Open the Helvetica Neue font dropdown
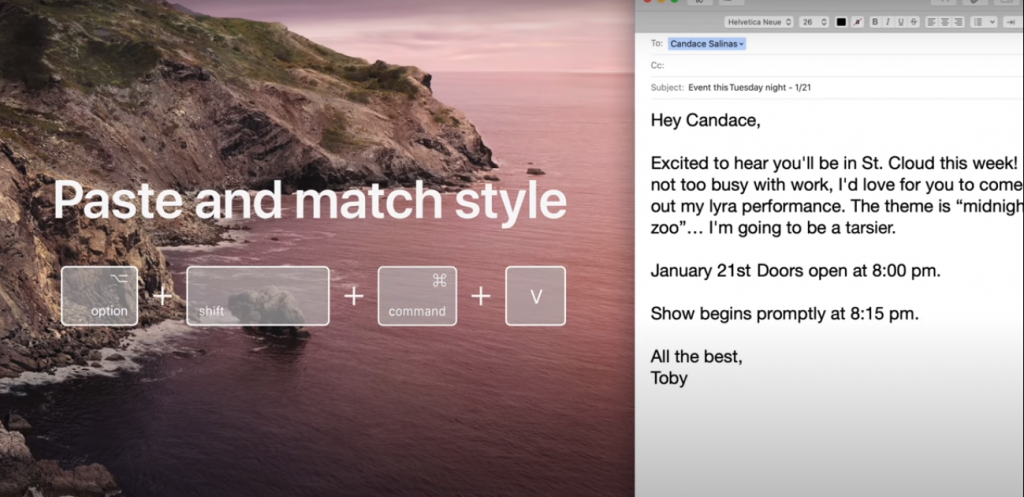 759,22
